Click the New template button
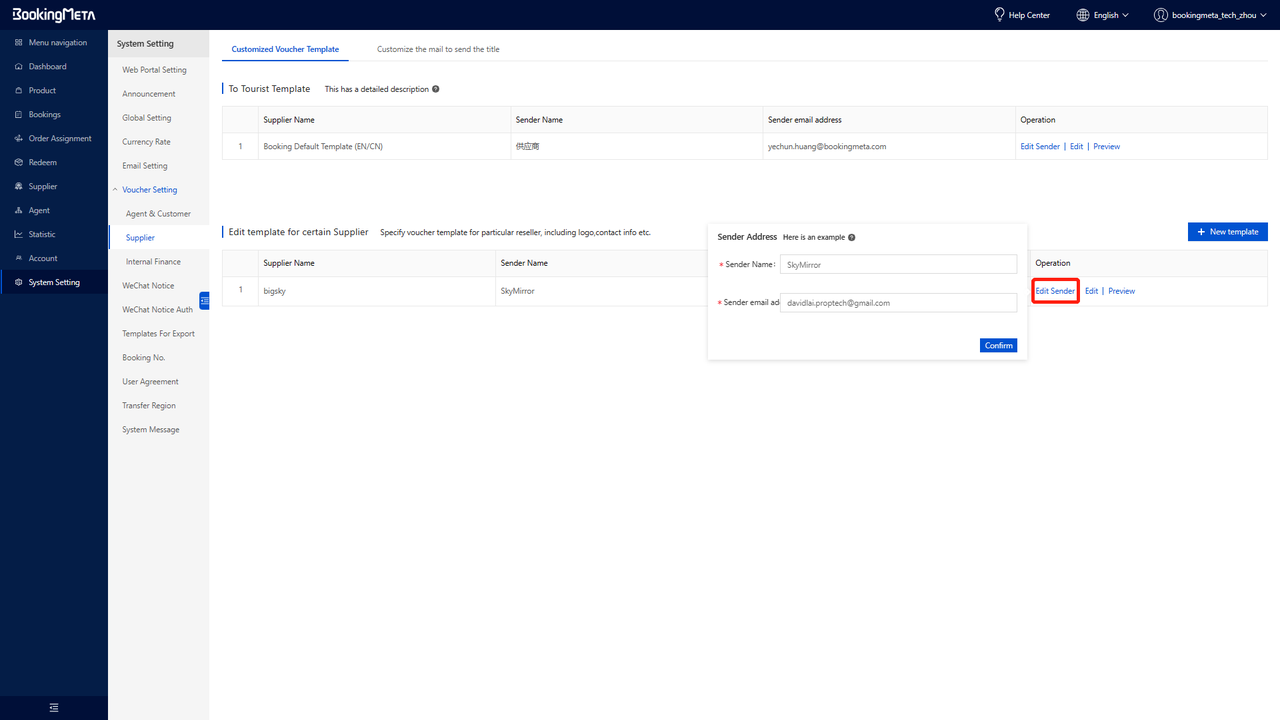Screen dimensions: 1280x720 (1227, 231)
